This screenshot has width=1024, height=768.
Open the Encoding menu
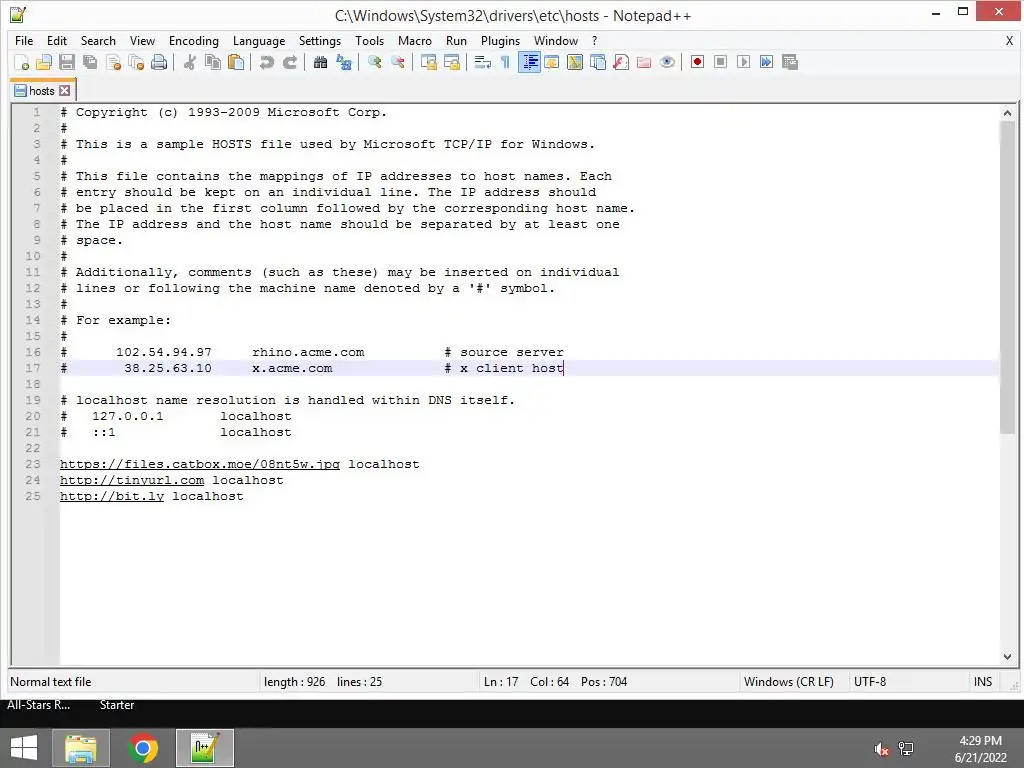point(194,40)
